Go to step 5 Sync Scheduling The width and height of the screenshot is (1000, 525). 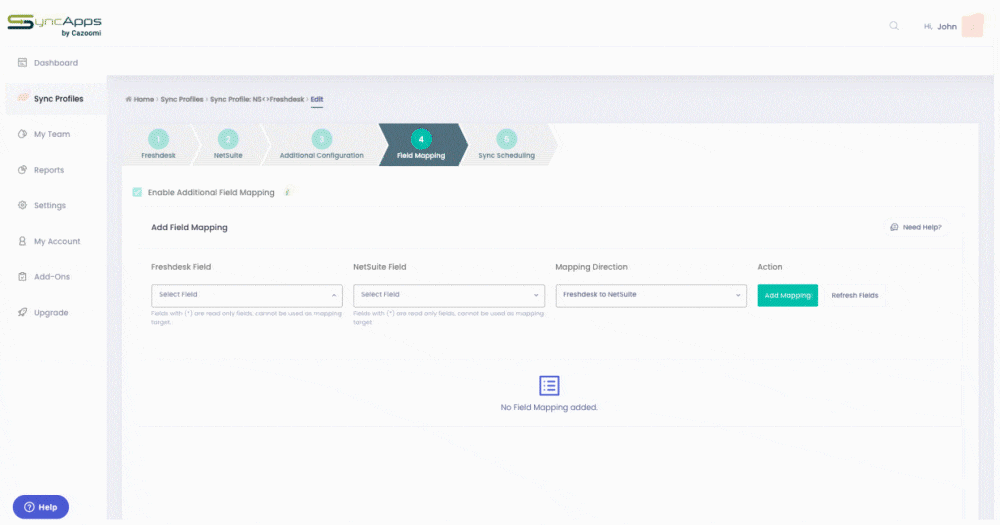pos(506,145)
